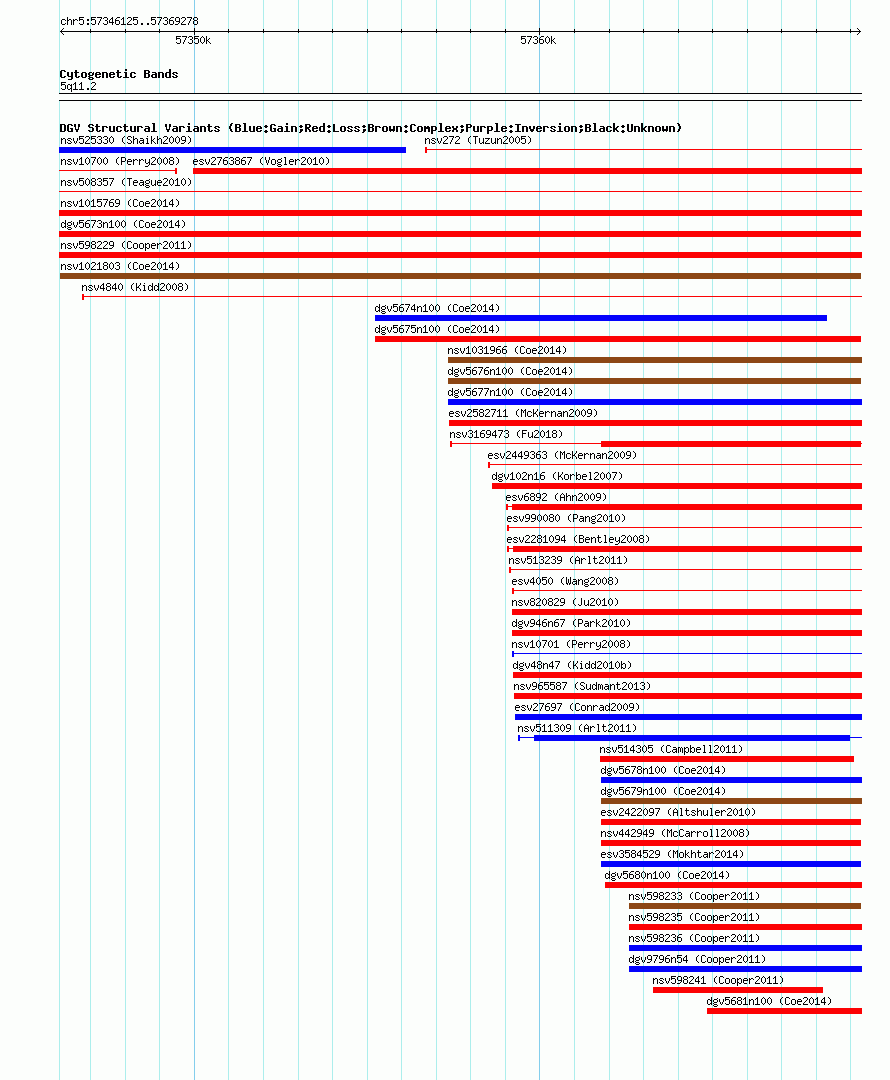Select esv4050 (Wang2008) label
The image size is (890, 1080).
pyautogui.click(x=565, y=581)
